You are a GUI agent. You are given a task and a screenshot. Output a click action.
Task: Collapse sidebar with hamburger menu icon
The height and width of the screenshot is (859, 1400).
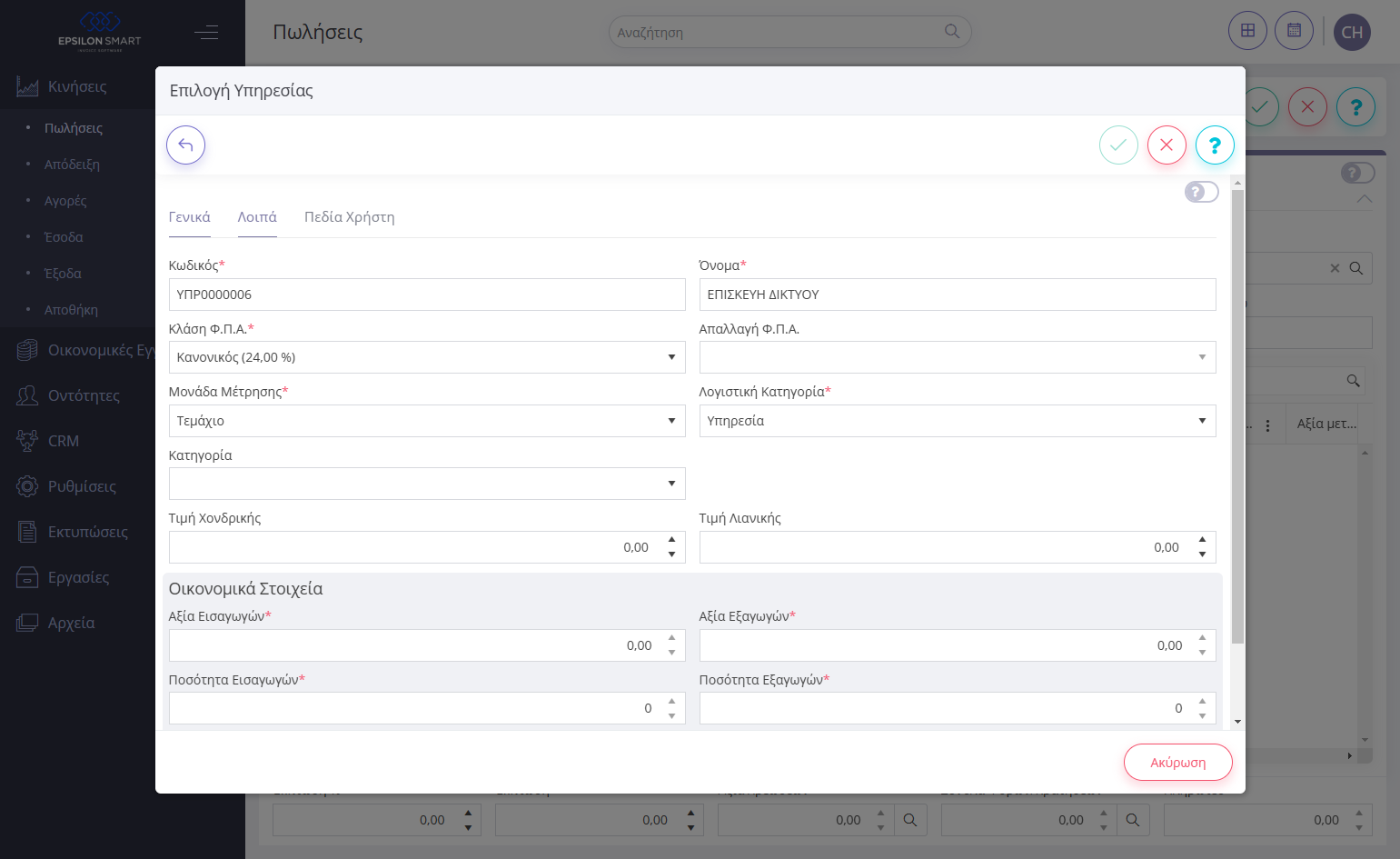(x=206, y=33)
